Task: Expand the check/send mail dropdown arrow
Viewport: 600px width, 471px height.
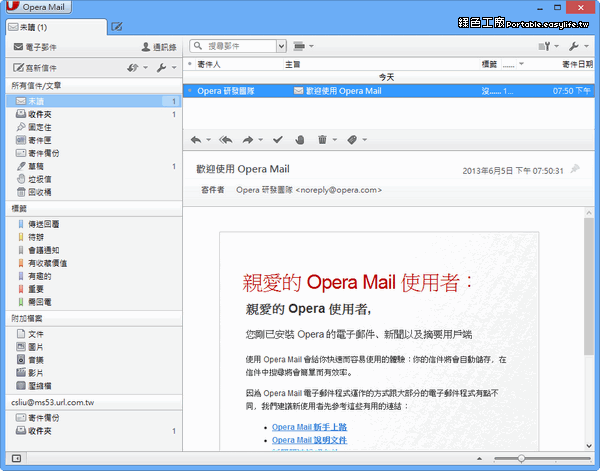Action: coord(145,68)
